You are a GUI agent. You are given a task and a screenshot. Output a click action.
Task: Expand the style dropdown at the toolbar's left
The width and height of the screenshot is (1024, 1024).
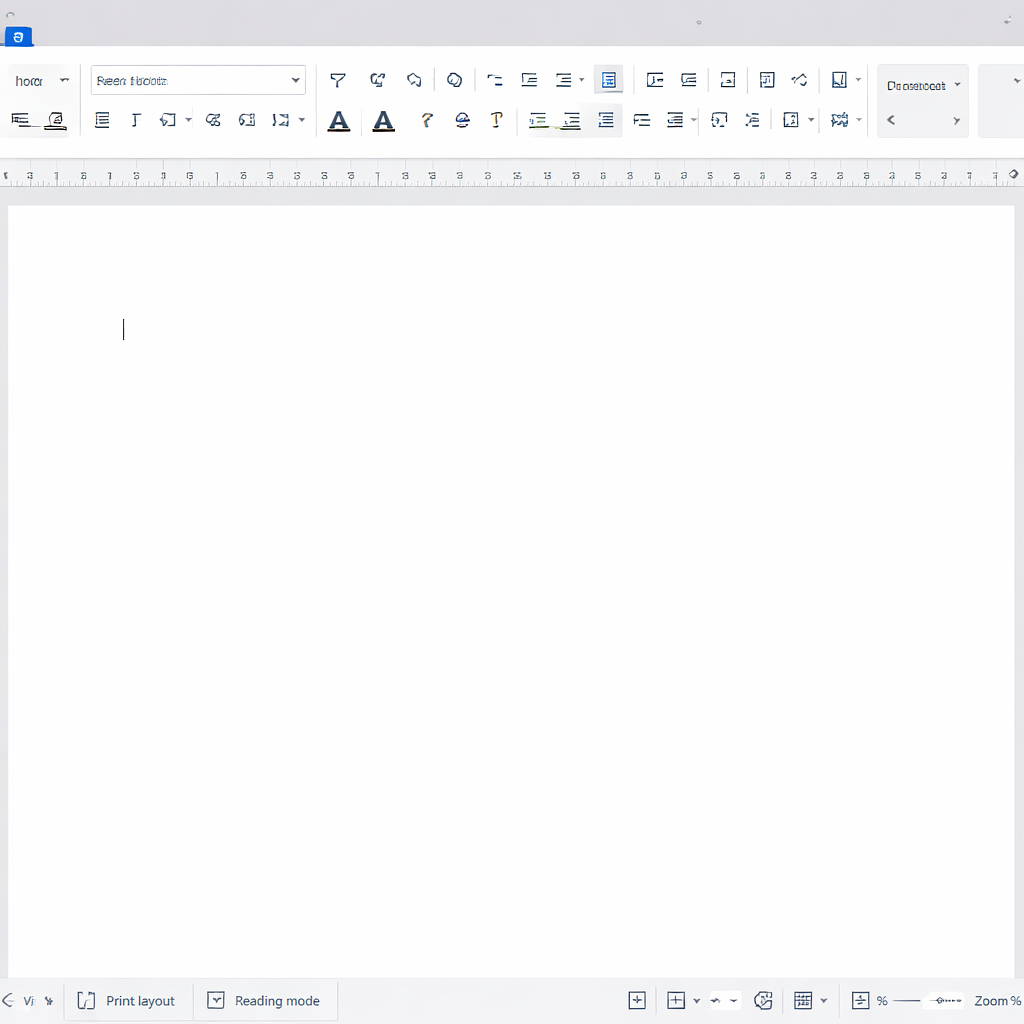click(65, 80)
